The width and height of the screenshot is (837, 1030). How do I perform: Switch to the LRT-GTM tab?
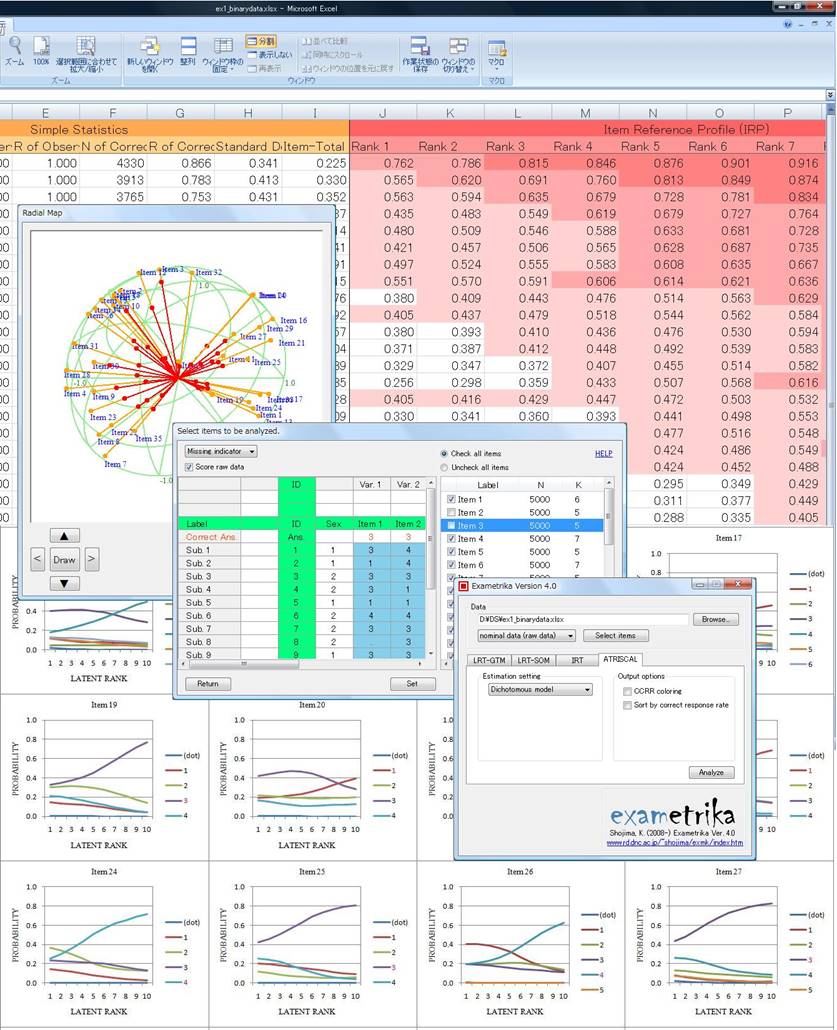click(490, 660)
